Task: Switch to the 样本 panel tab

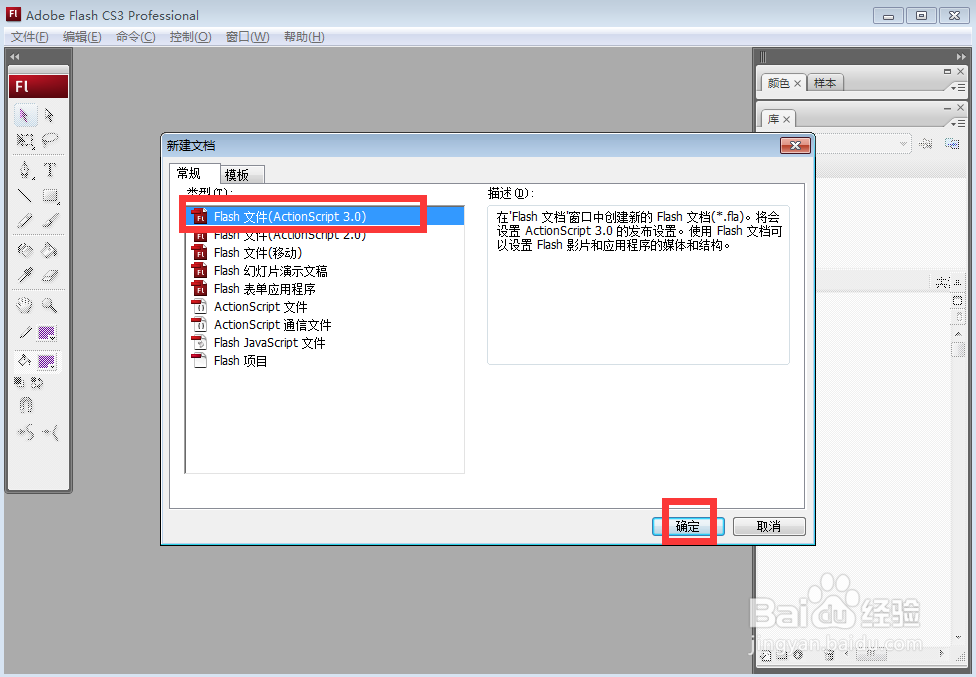Action: point(825,83)
